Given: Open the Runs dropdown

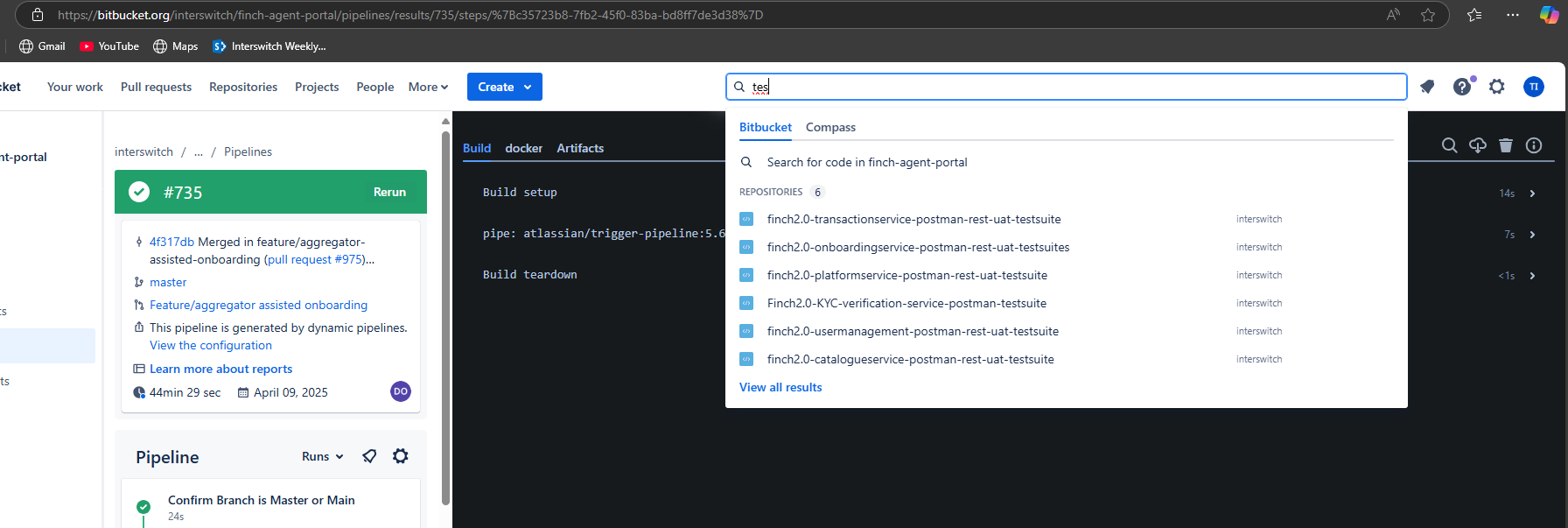Looking at the screenshot, I should [x=322, y=456].
